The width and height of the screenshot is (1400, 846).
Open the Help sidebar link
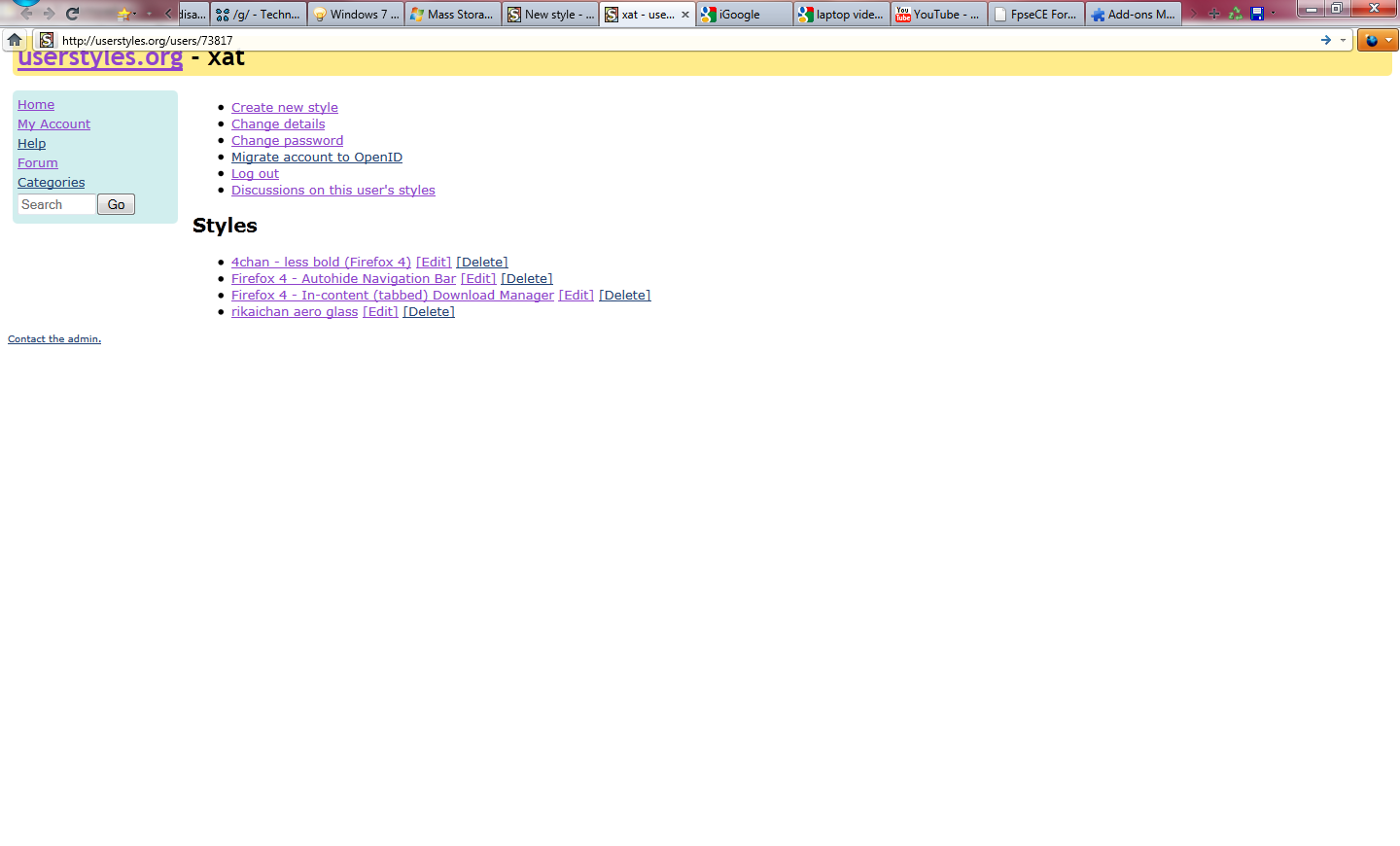coord(31,144)
